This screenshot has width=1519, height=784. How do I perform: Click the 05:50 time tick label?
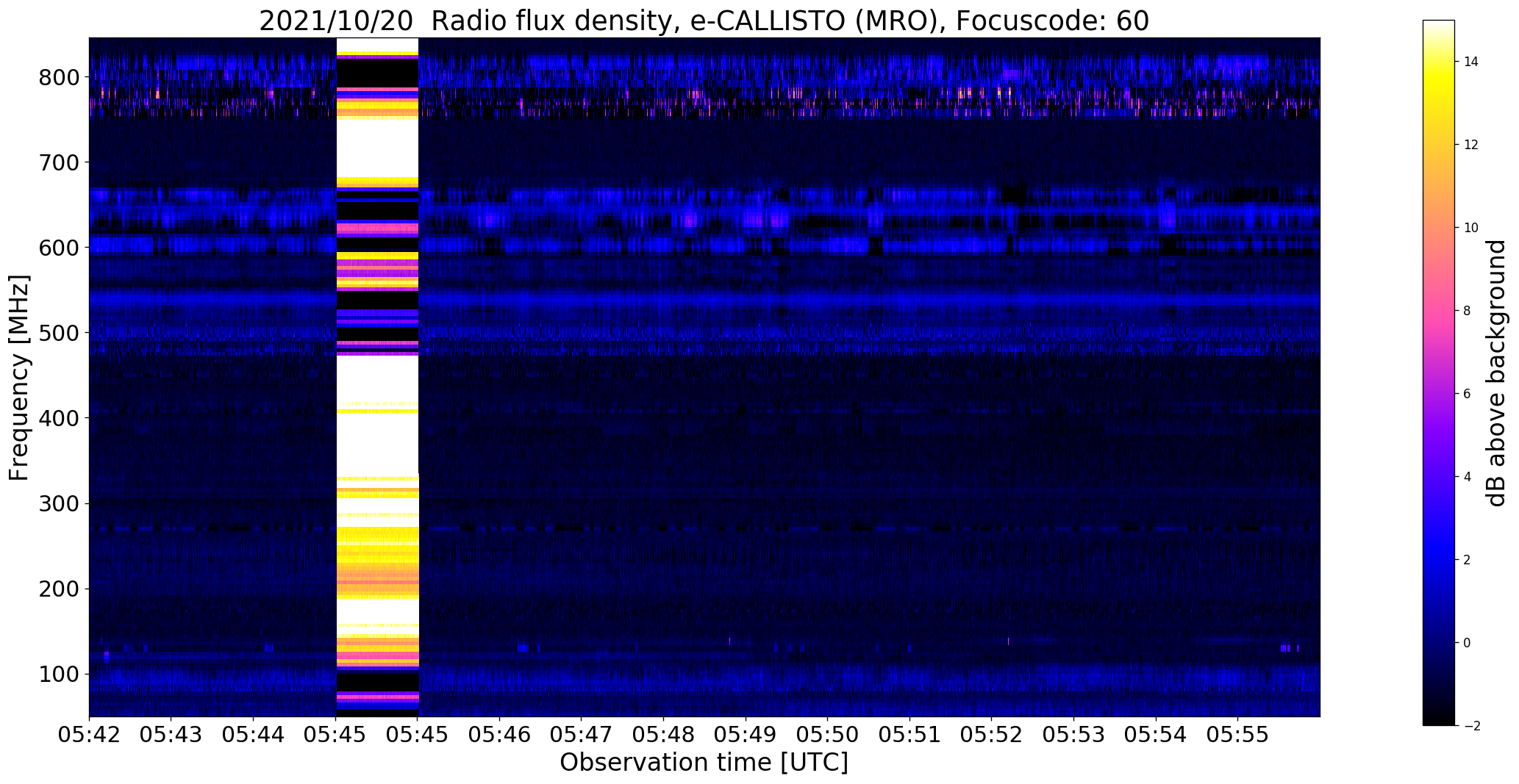click(x=828, y=735)
